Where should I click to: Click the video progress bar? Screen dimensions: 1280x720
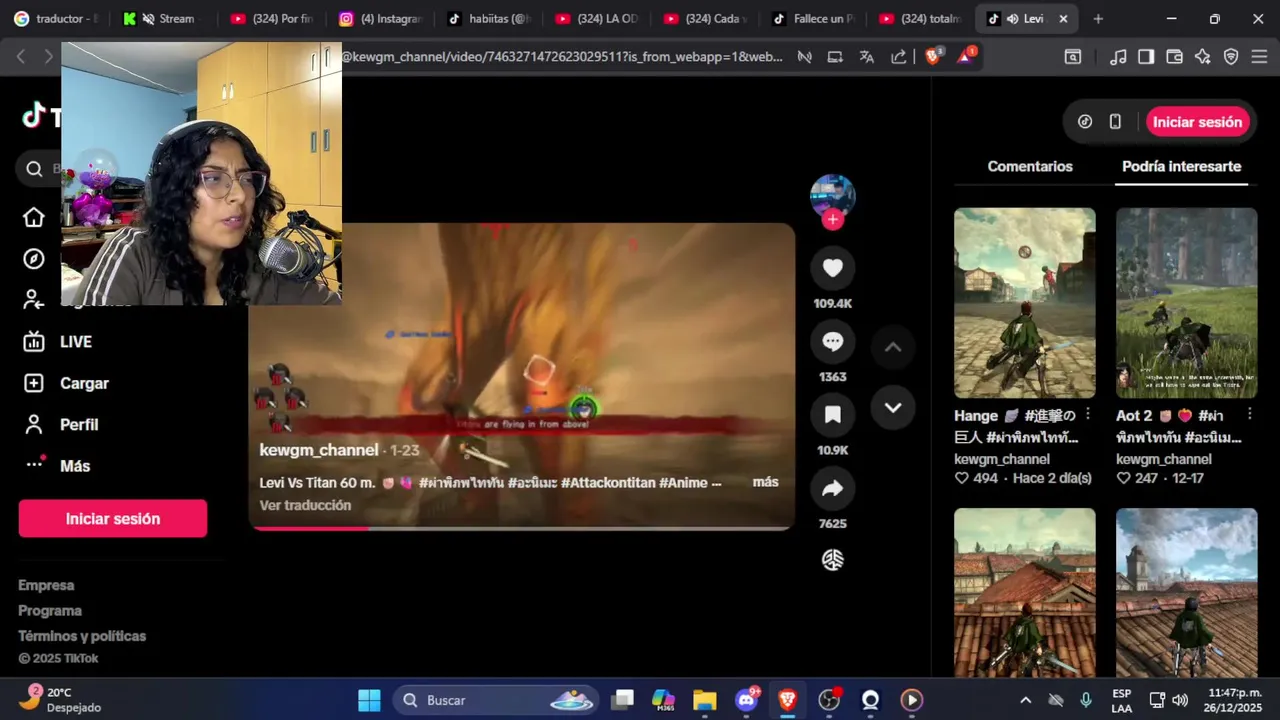(x=521, y=528)
